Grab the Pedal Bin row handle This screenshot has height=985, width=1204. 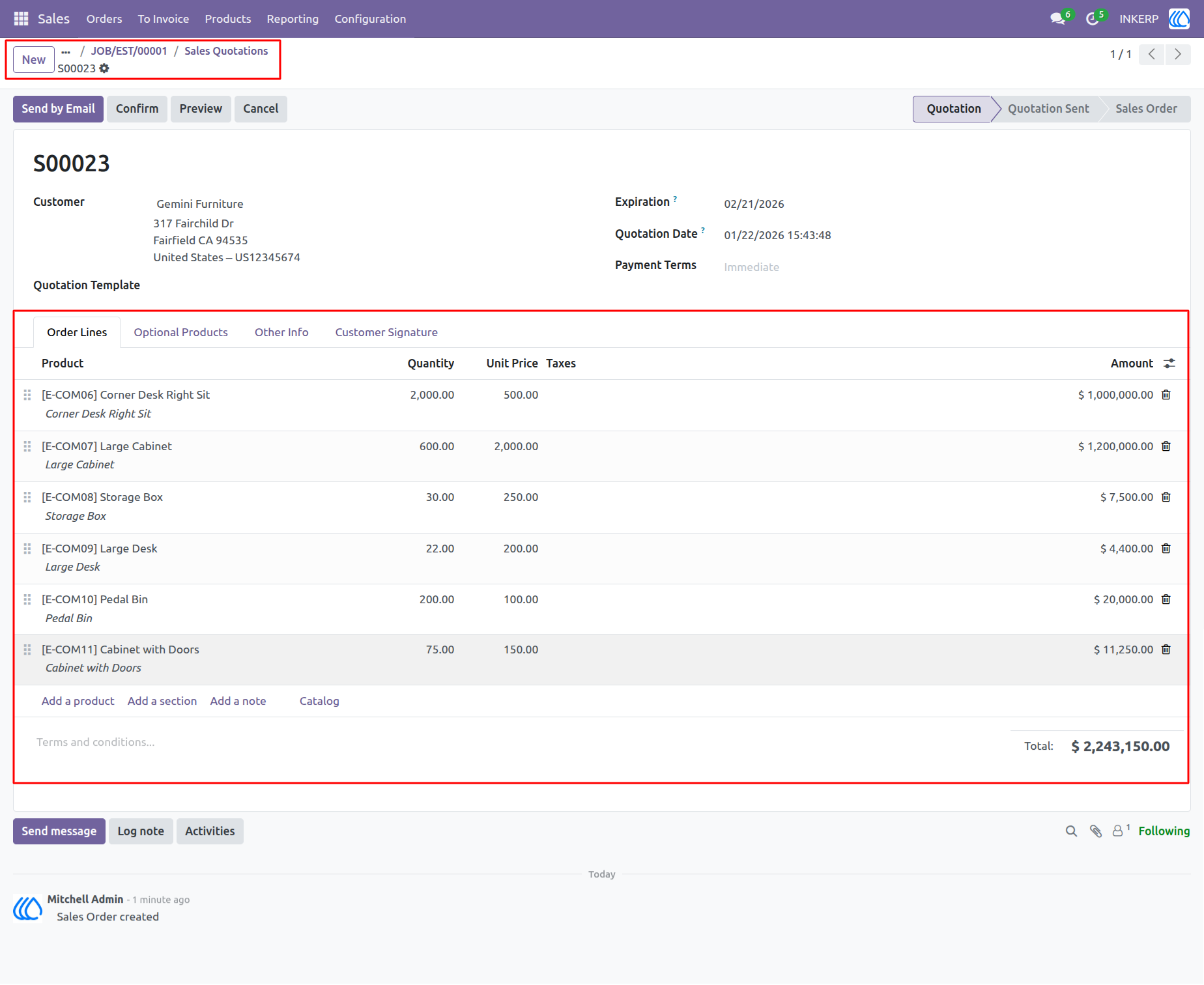pos(27,599)
